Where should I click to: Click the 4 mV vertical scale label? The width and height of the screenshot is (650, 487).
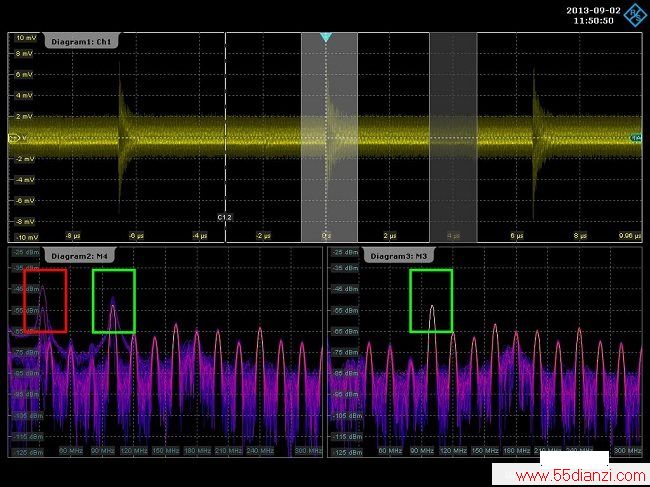24,95
